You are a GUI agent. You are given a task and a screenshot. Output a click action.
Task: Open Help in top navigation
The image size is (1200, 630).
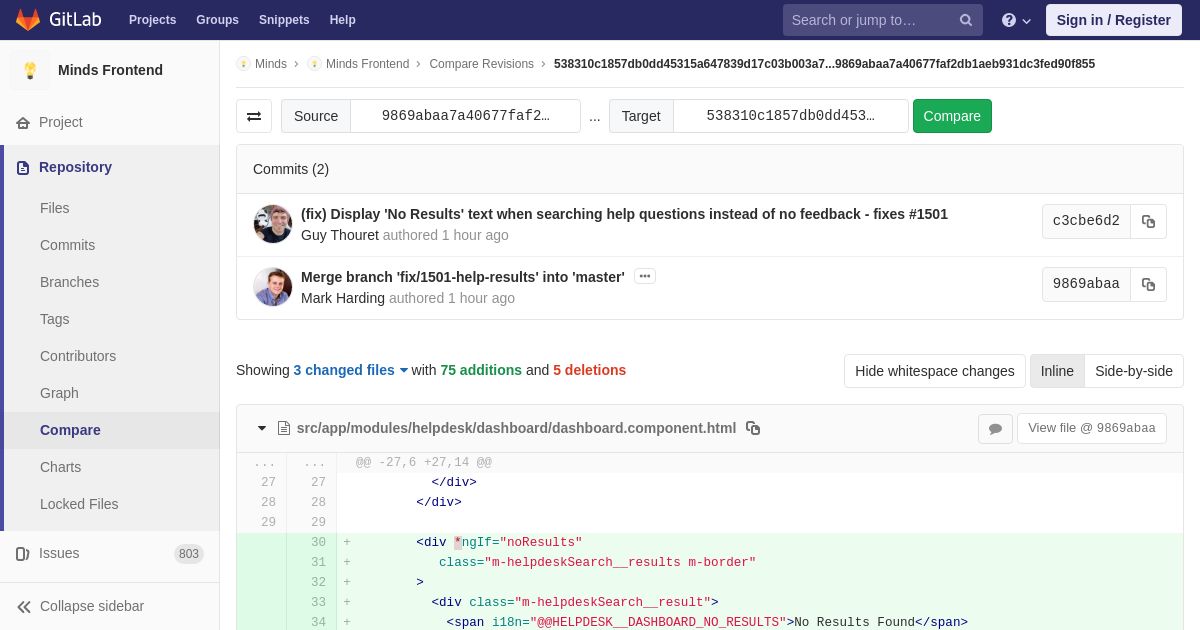tap(342, 20)
